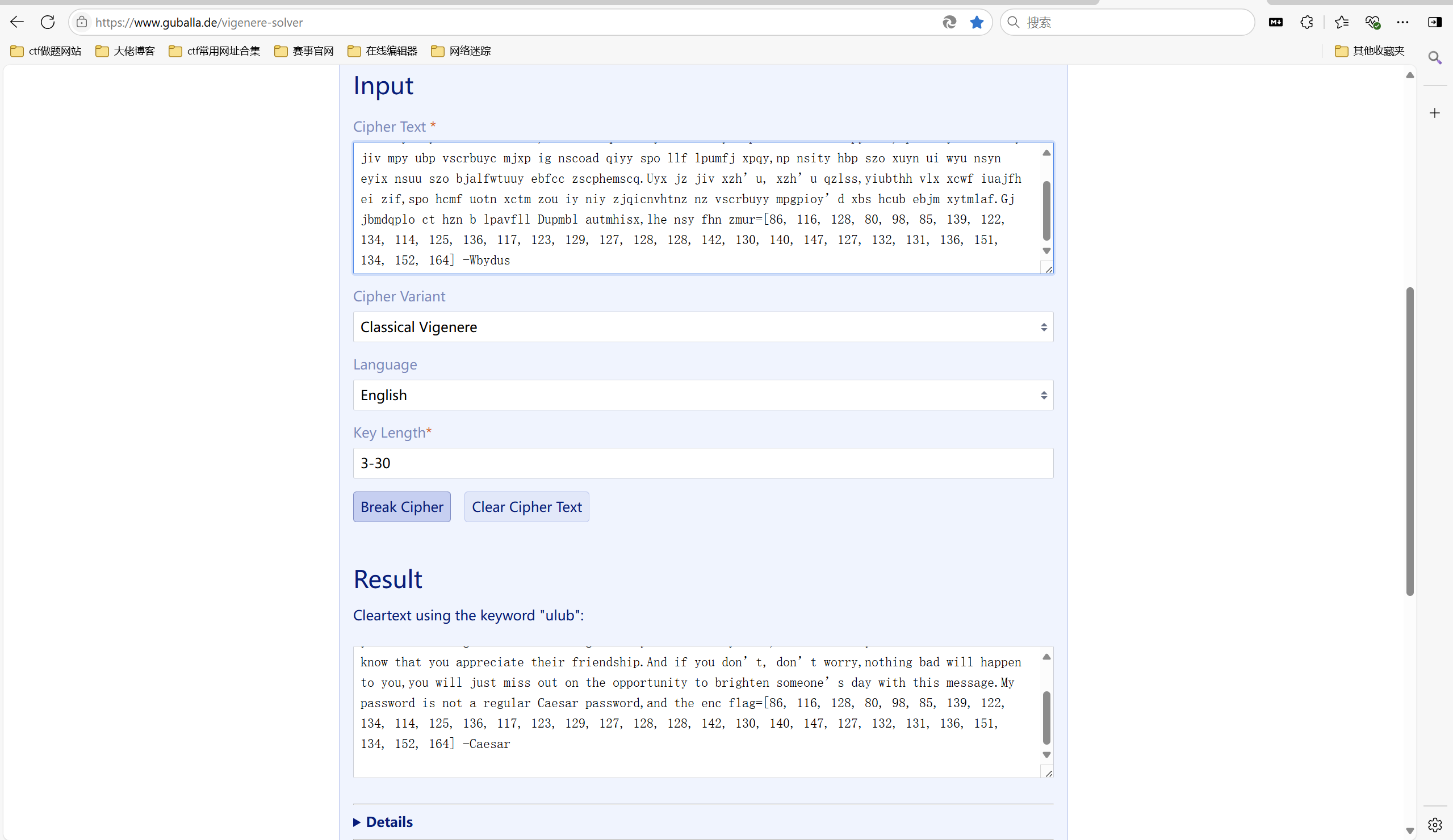Open the favorites list icon
Screen dimensions: 1453x840
pos(1341,22)
